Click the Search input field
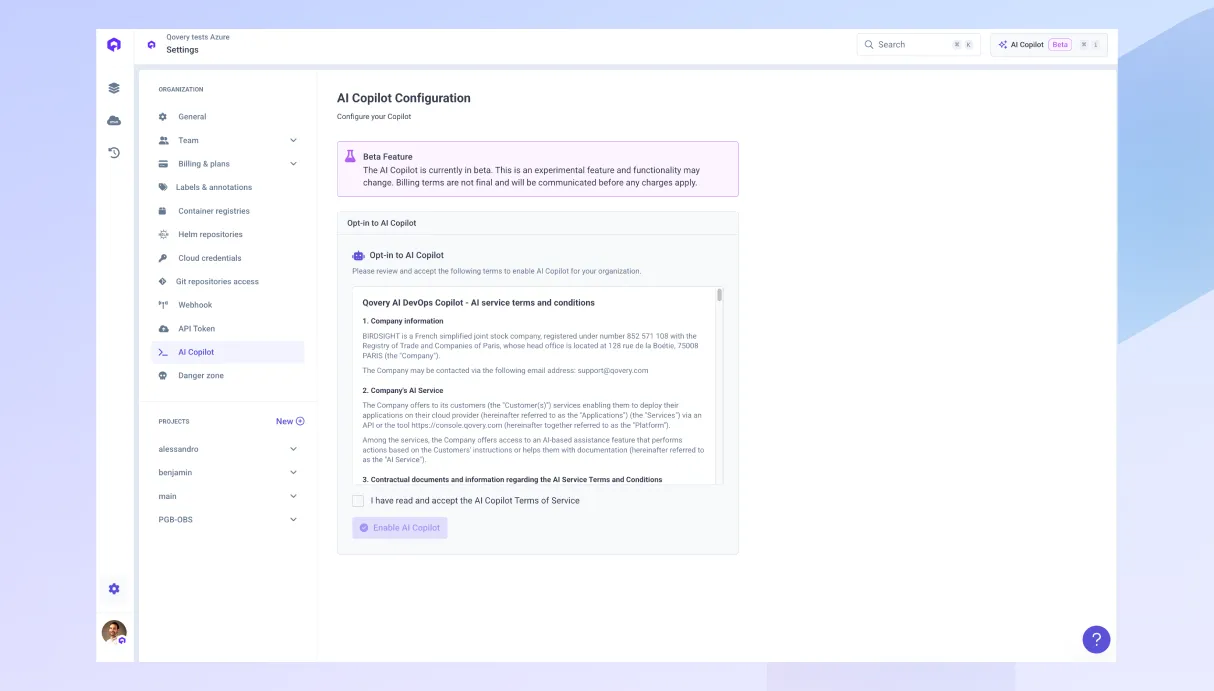The height and width of the screenshot is (691, 1214). pyautogui.click(x=919, y=45)
